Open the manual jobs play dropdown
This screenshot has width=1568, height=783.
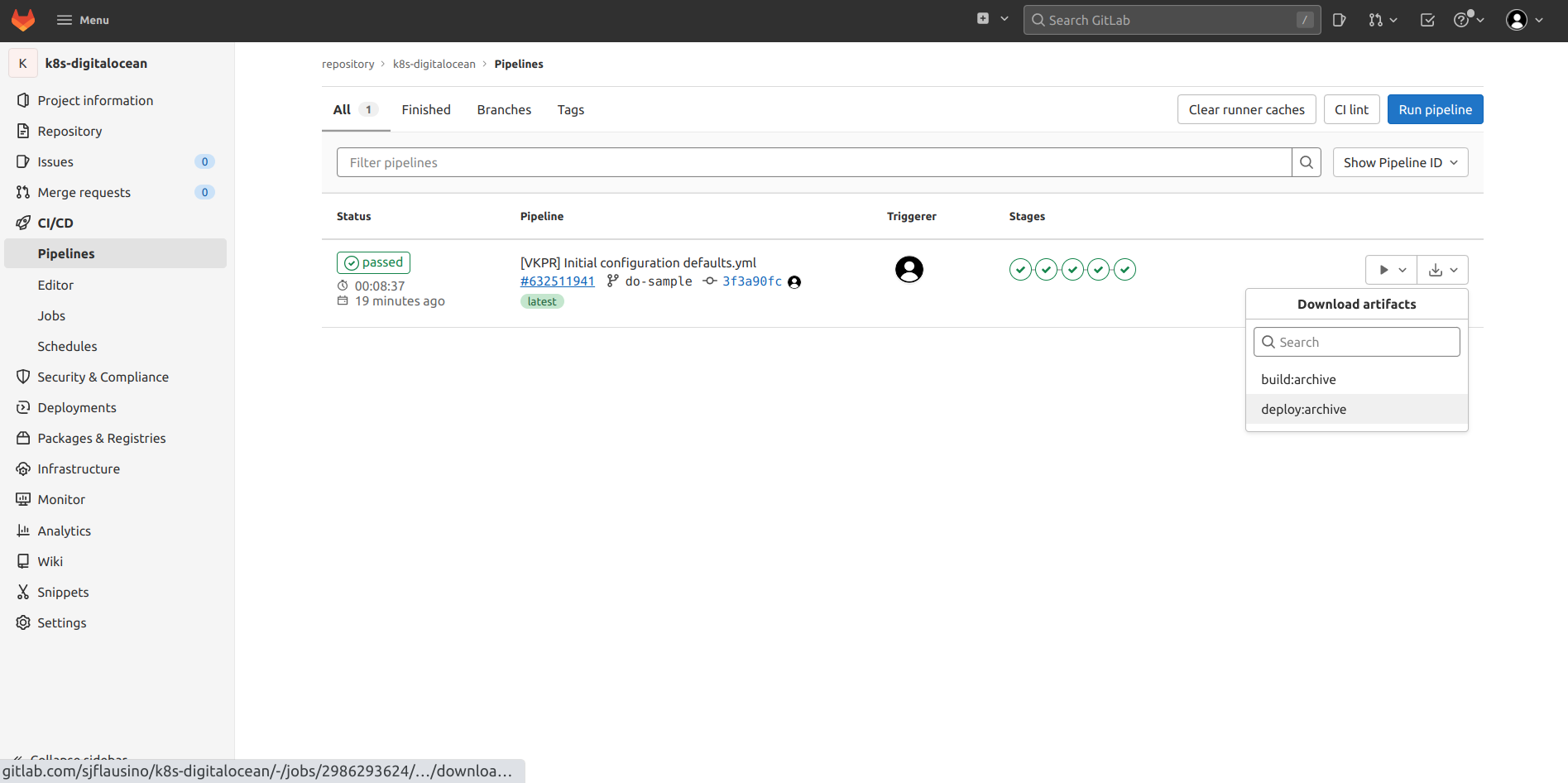point(1391,270)
